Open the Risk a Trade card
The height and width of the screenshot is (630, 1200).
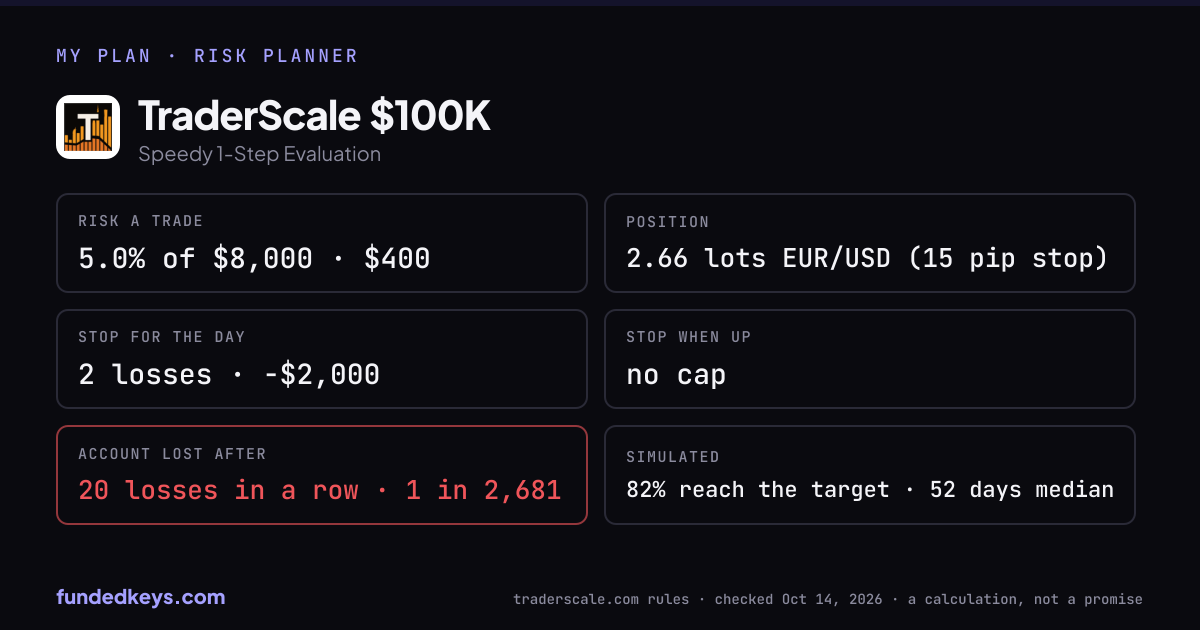tap(322, 243)
